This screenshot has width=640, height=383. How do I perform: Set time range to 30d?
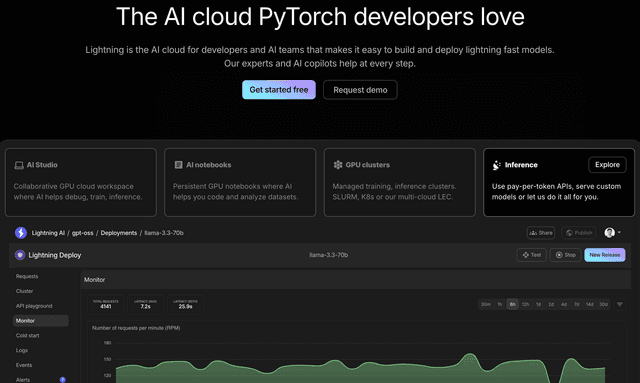point(603,304)
